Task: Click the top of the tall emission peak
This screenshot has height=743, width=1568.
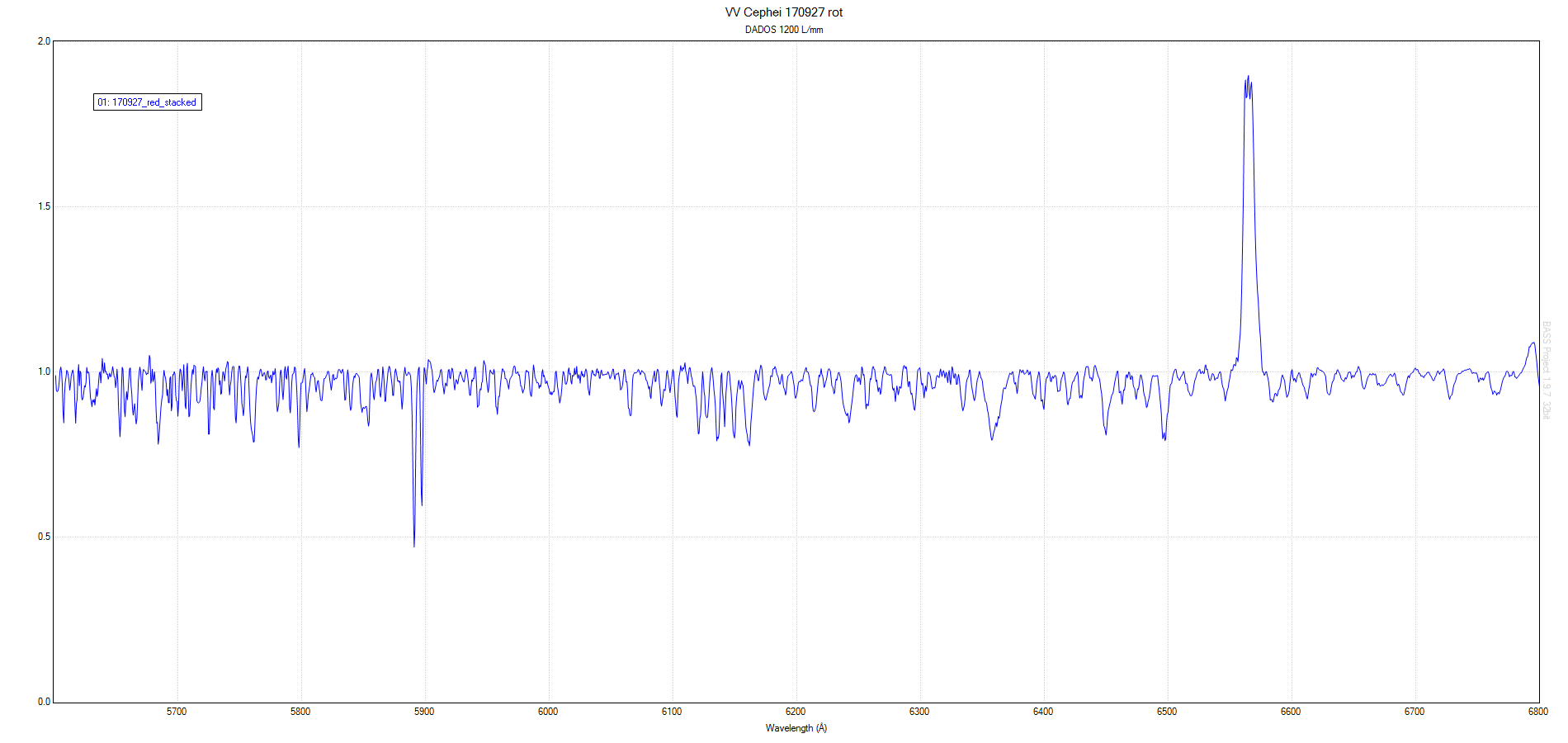Action: click(x=1248, y=77)
